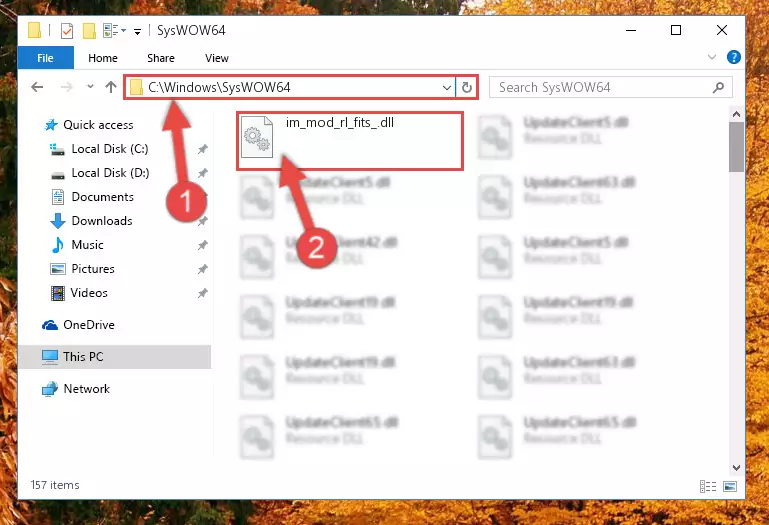Refresh the SysWOW64 folder
Viewport: 769px width, 525px height.
tap(466, 88)
